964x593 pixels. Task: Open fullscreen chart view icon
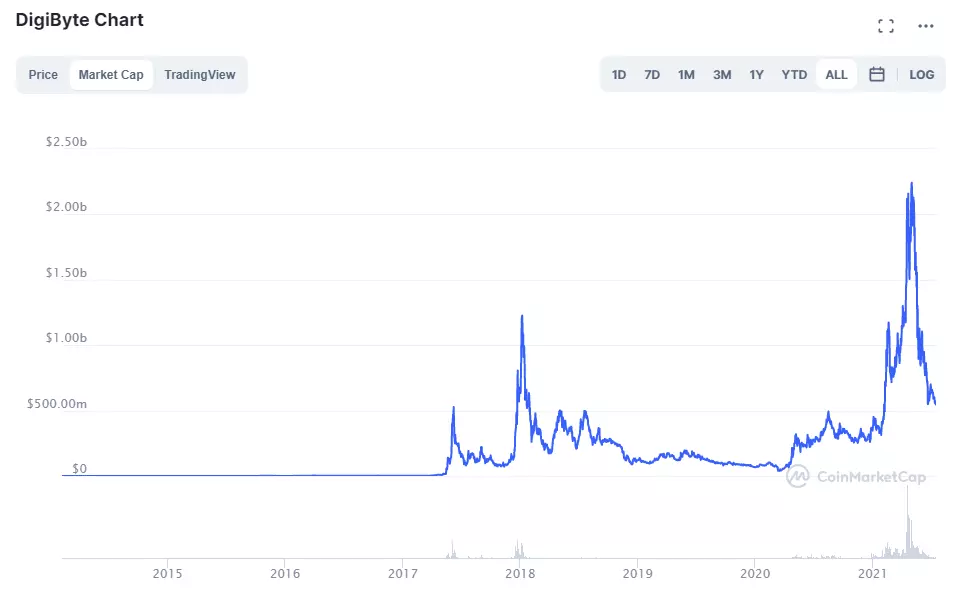pyautogui.click(x=885, y=26)
